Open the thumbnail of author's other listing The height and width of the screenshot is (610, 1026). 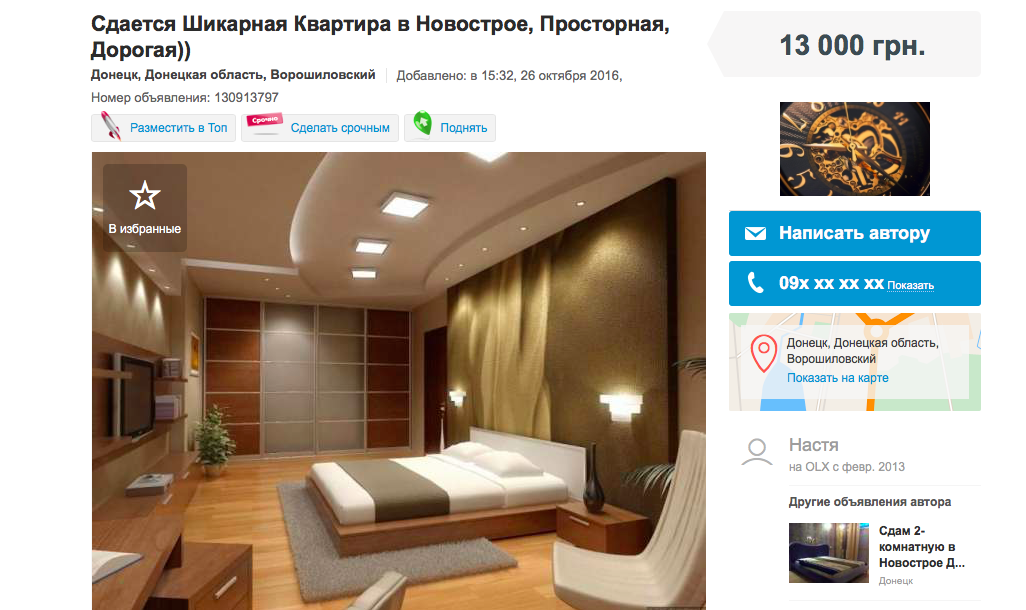(828, 553)
